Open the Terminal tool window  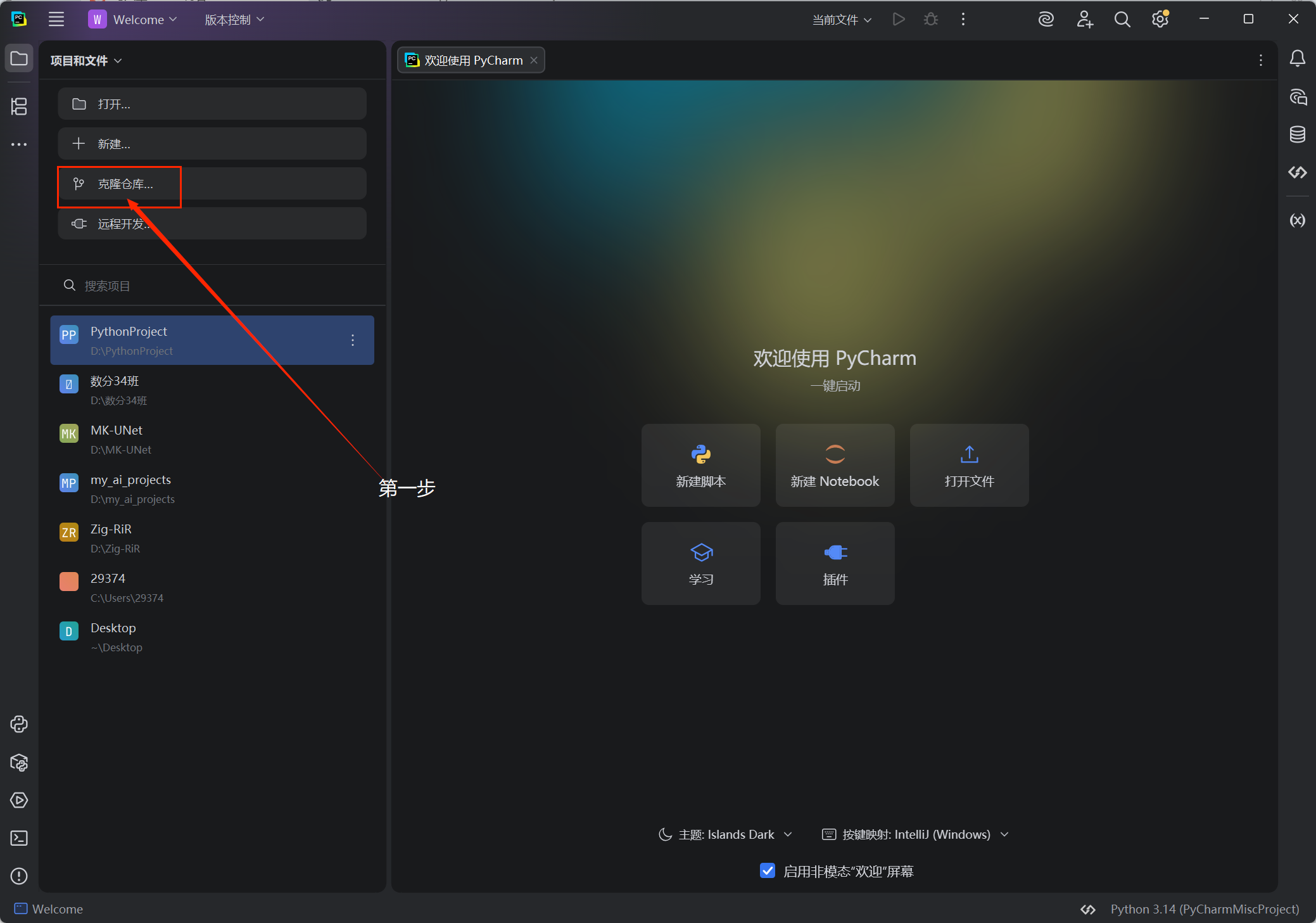click(x=19, y=838)
